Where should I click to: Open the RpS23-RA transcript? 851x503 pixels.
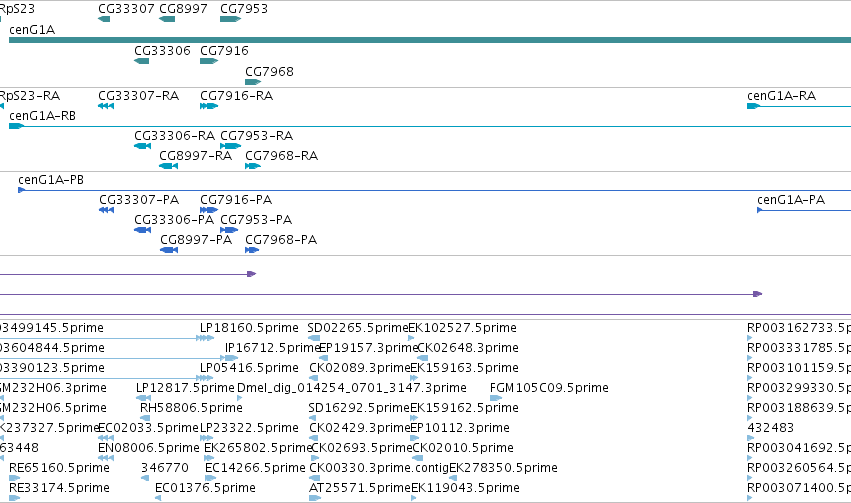29,96
